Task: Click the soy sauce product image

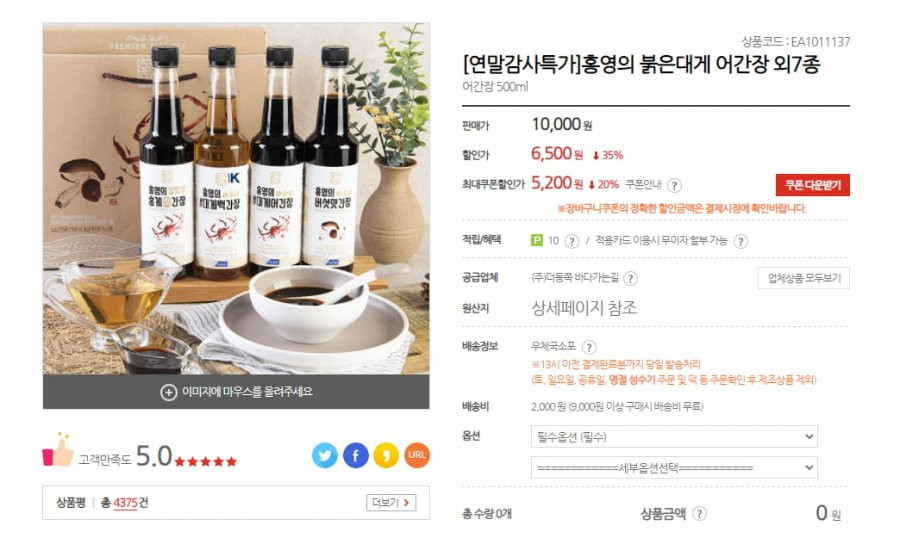Action: tap(236, 199)
